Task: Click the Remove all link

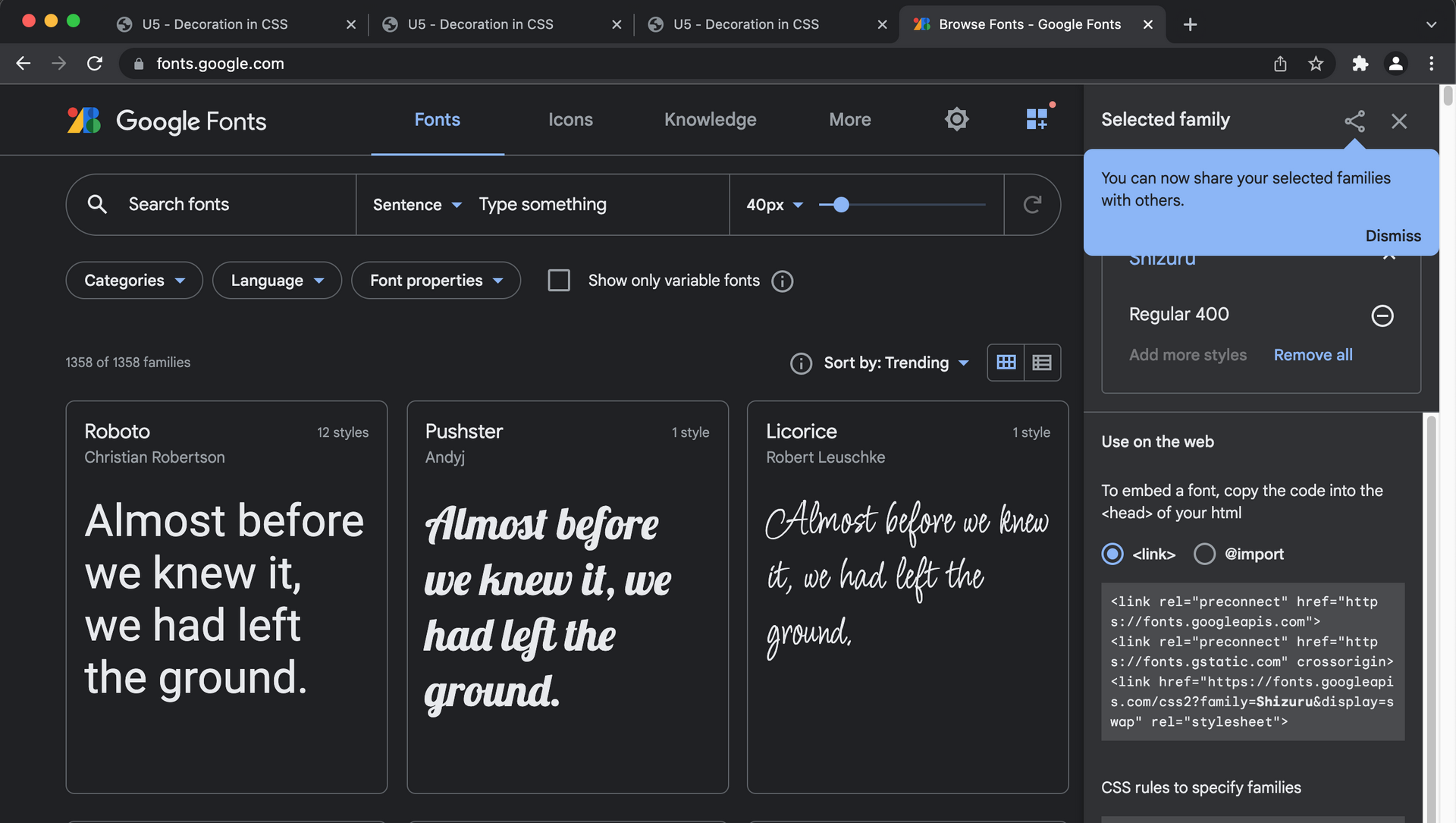Action: pyautogui.click(x=1313, y=355)
